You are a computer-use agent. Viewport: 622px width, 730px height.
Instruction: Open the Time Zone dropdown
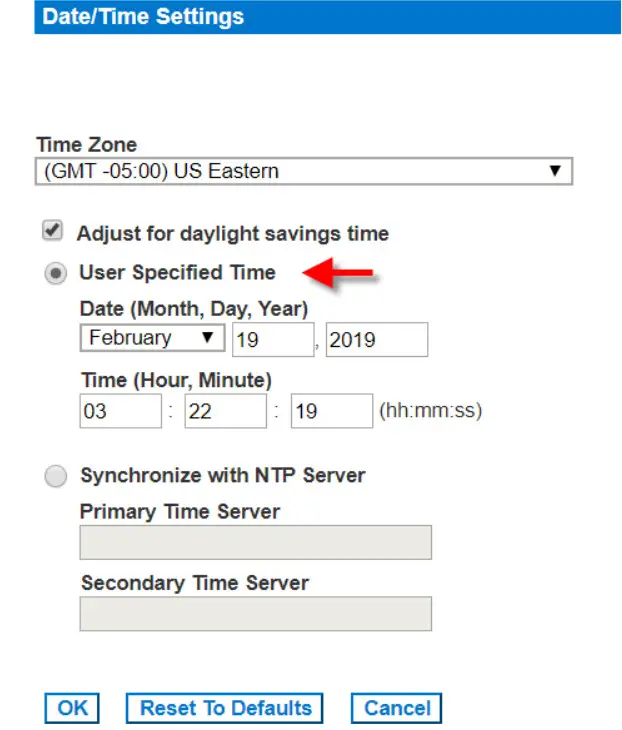tap(304, 171)
